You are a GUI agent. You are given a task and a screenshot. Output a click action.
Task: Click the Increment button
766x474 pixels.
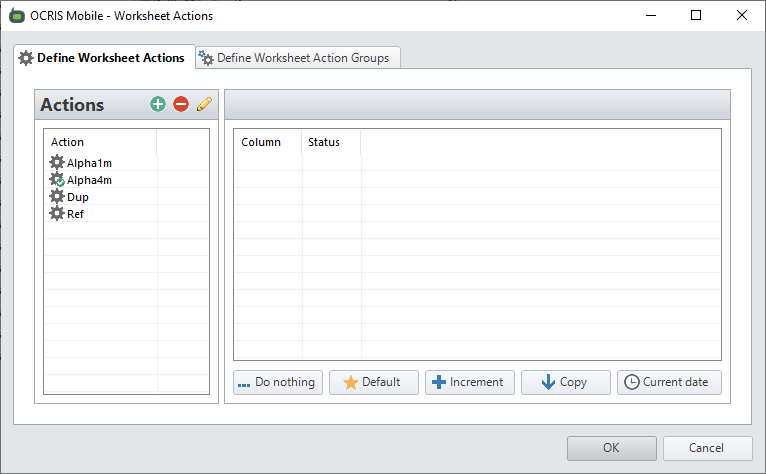[x=470, y=382]
